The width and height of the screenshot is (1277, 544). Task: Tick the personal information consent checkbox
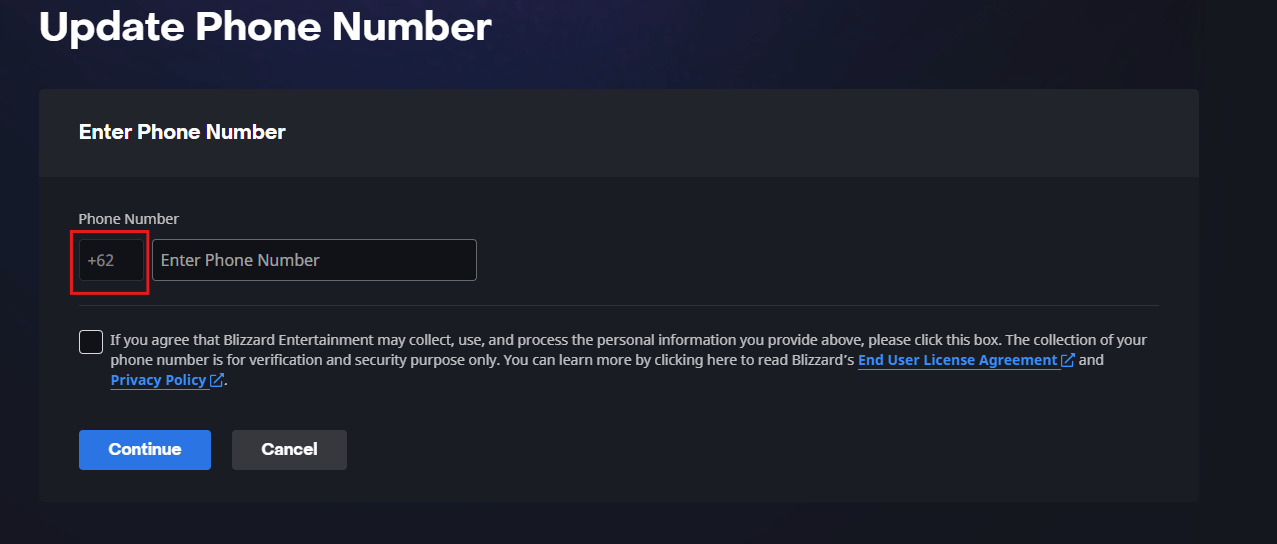pyautogui.click(x=91, y=342)
